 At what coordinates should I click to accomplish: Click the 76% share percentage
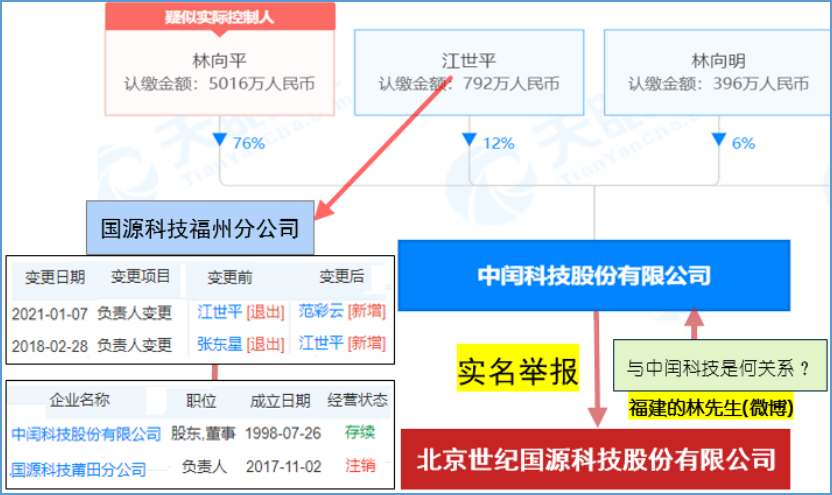(x=248, y=143)
